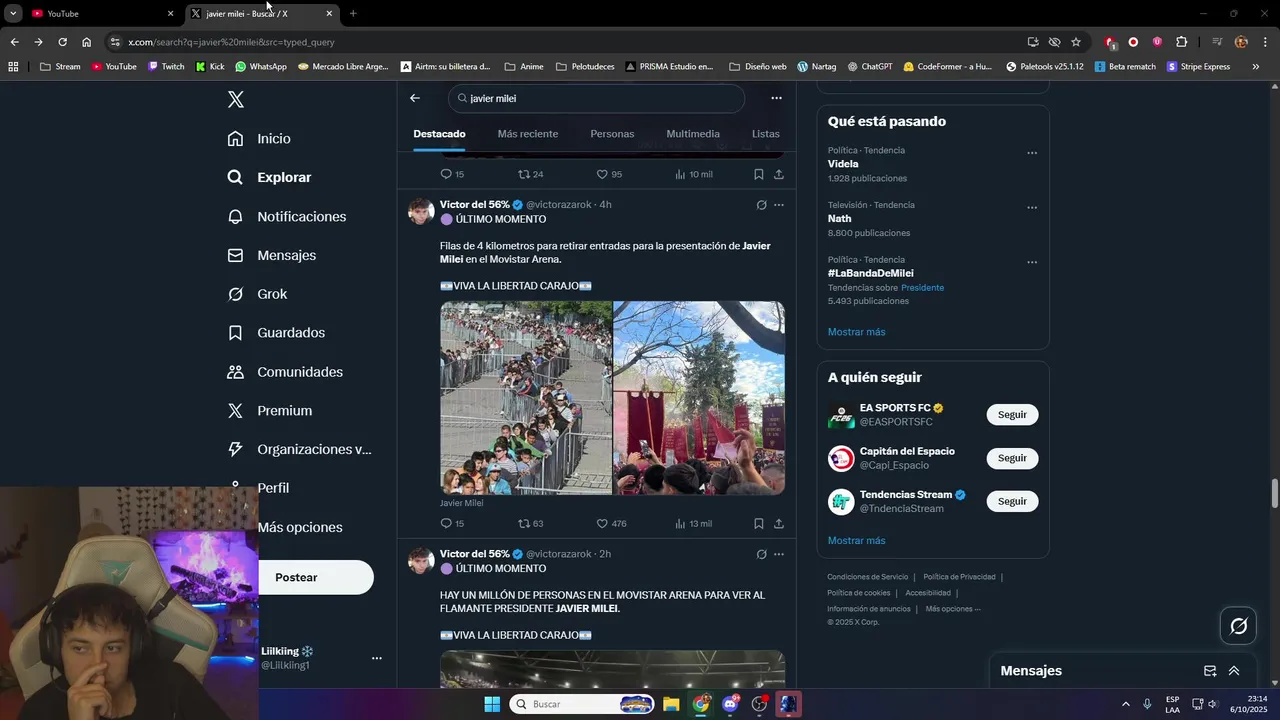Switch to the Personas tab
The image size is (1280, 720).
pos(612,134)
